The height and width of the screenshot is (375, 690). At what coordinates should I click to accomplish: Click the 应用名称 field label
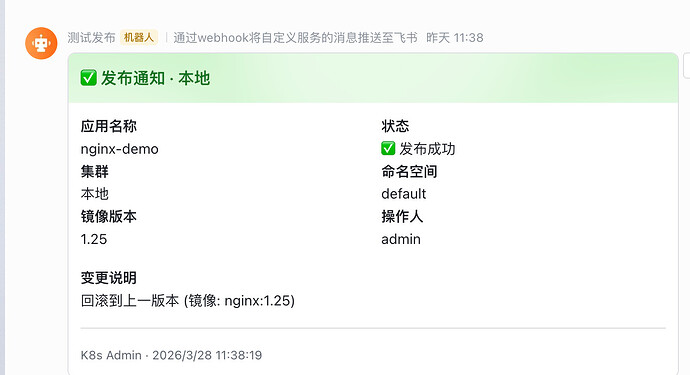click(109, 126)
